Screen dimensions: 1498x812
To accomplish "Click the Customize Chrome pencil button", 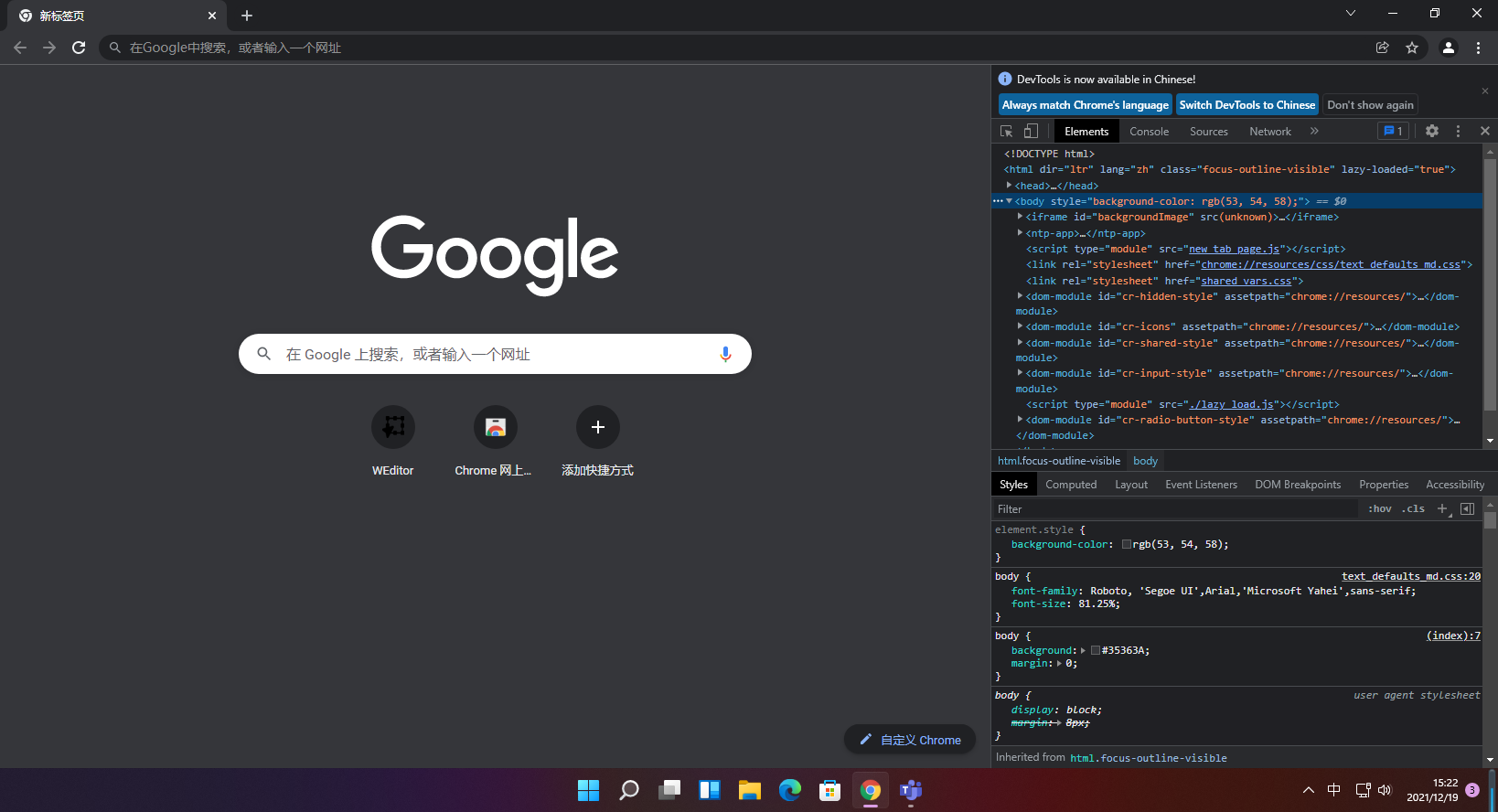I will click(910, 740).
